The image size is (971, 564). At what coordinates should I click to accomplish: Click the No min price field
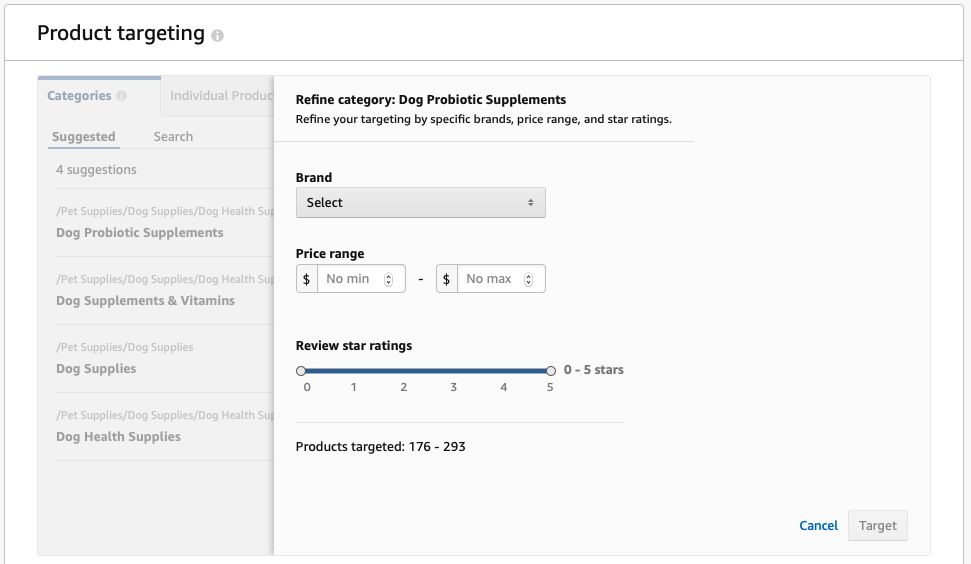pos(349,279)
